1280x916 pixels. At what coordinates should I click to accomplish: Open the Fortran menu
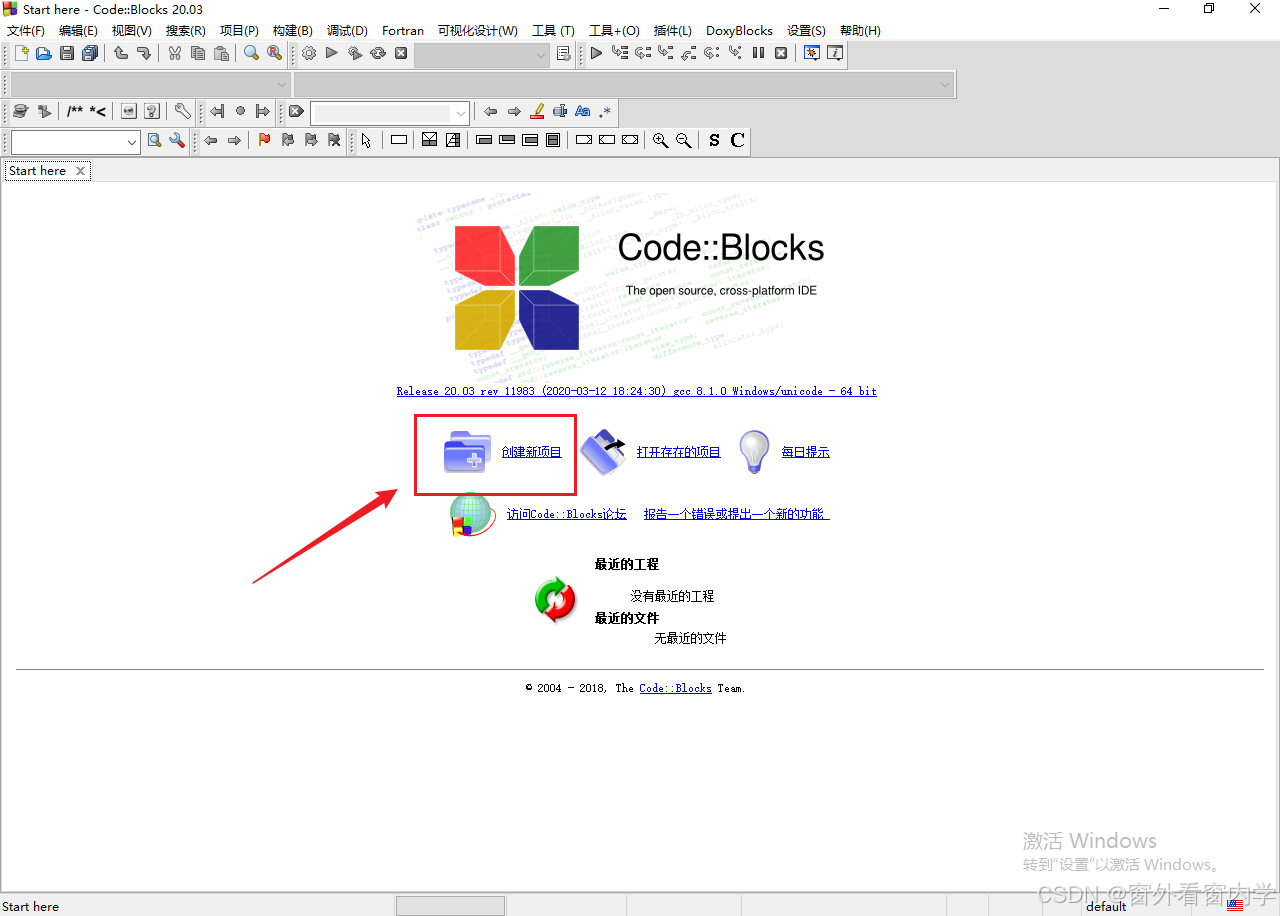pos(403,31)
